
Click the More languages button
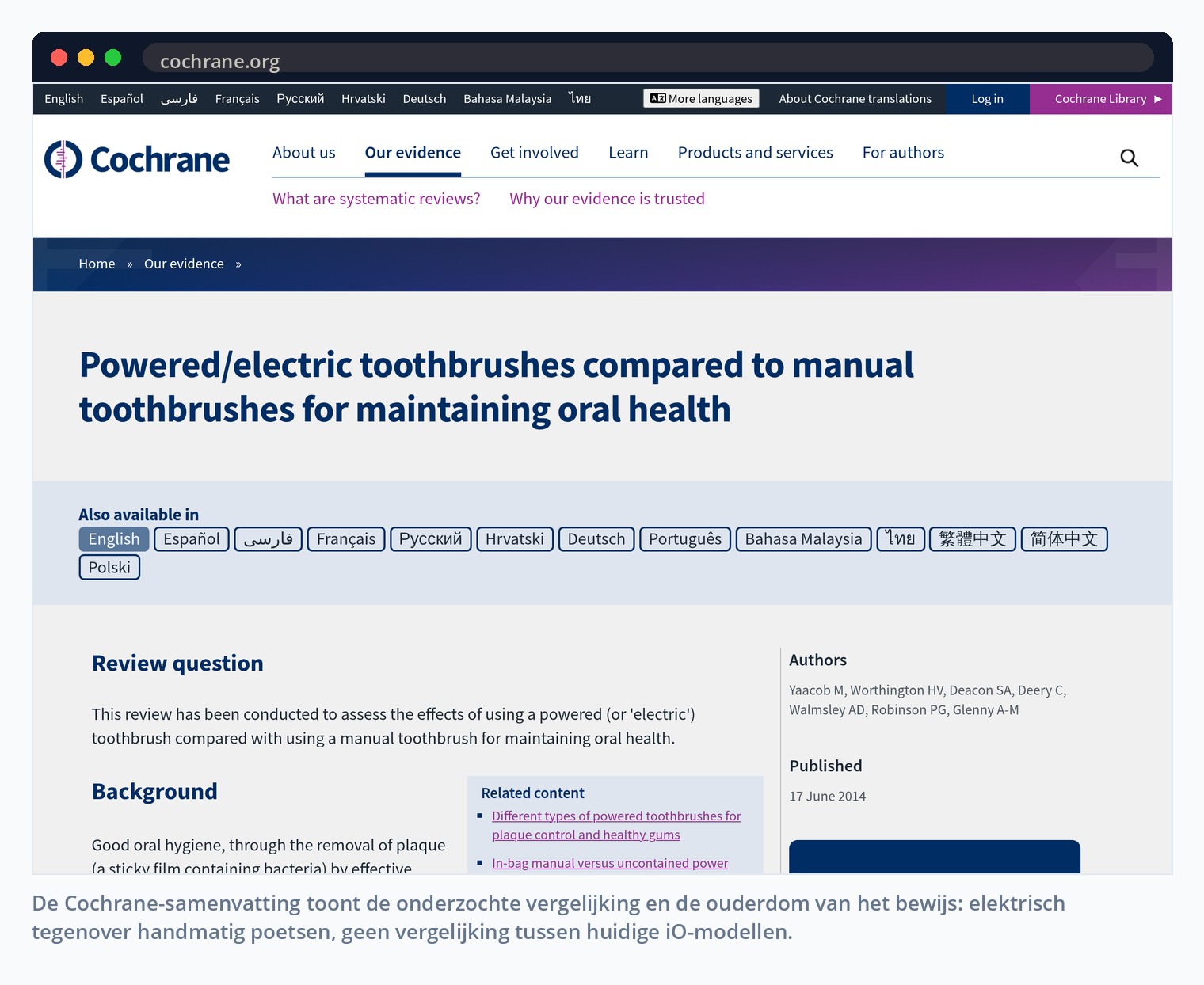coord(701,98)
